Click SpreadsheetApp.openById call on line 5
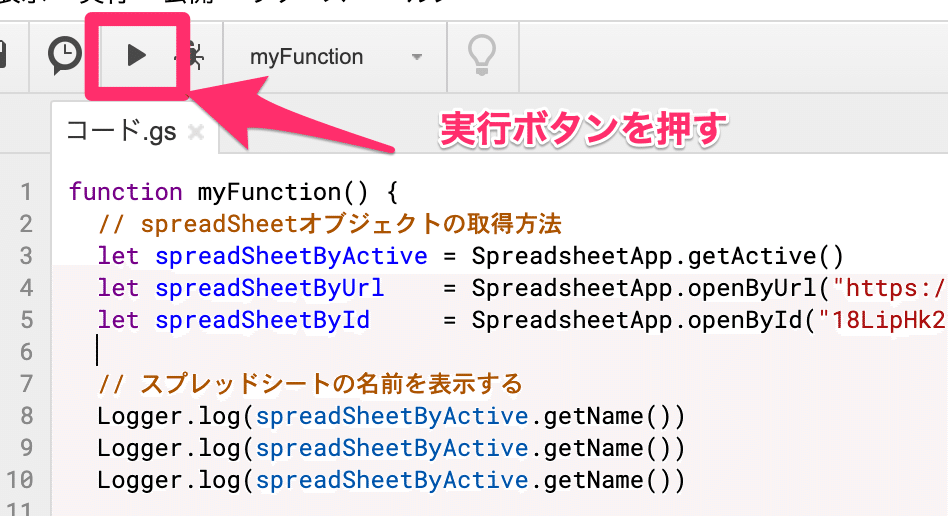This screenshot has height=516, width=948. pyautogui.click(x=643, y=320)
